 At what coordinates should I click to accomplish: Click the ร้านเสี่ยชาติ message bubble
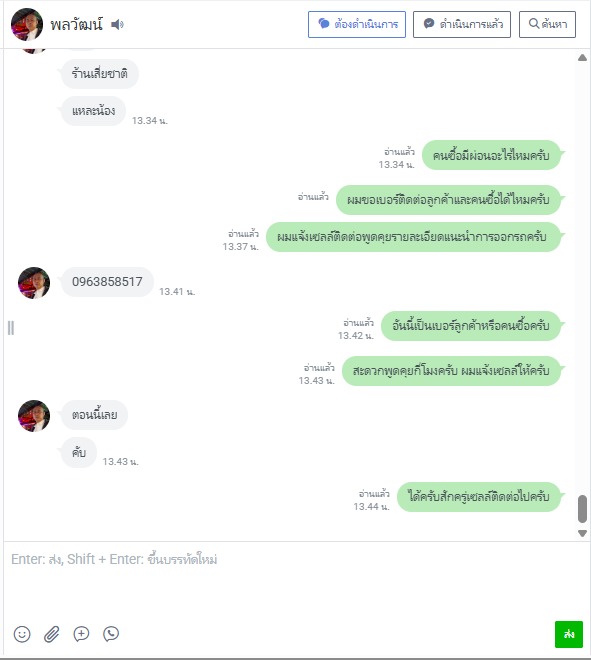coord(100,74)
